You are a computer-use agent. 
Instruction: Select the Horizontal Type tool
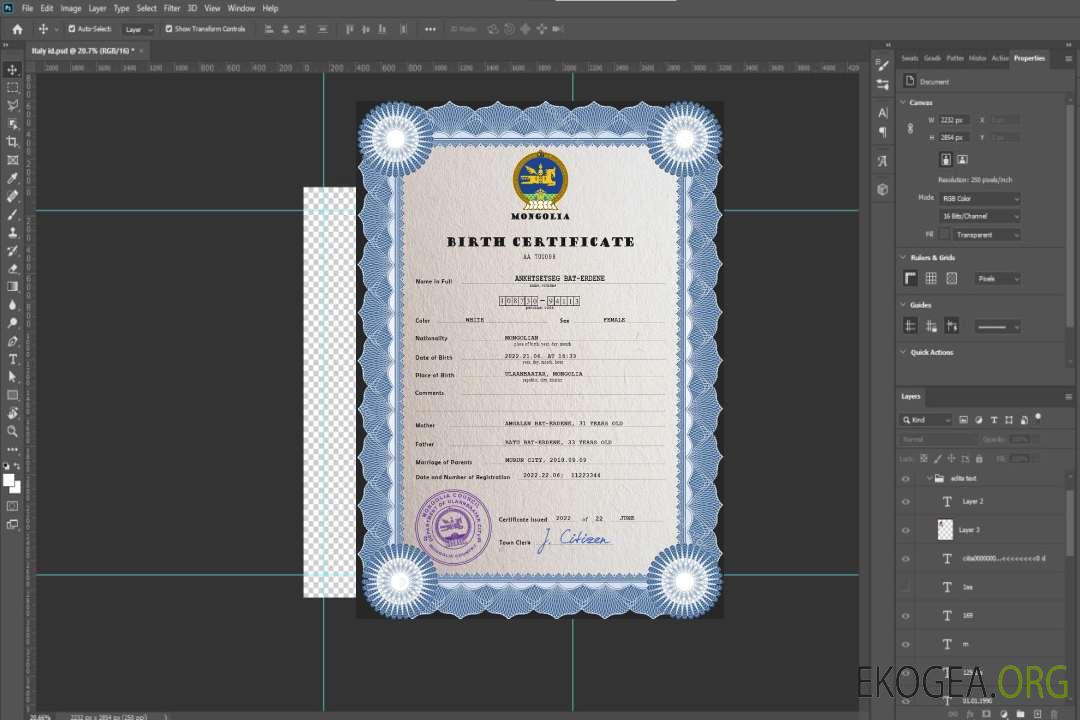tap(12, 359)
